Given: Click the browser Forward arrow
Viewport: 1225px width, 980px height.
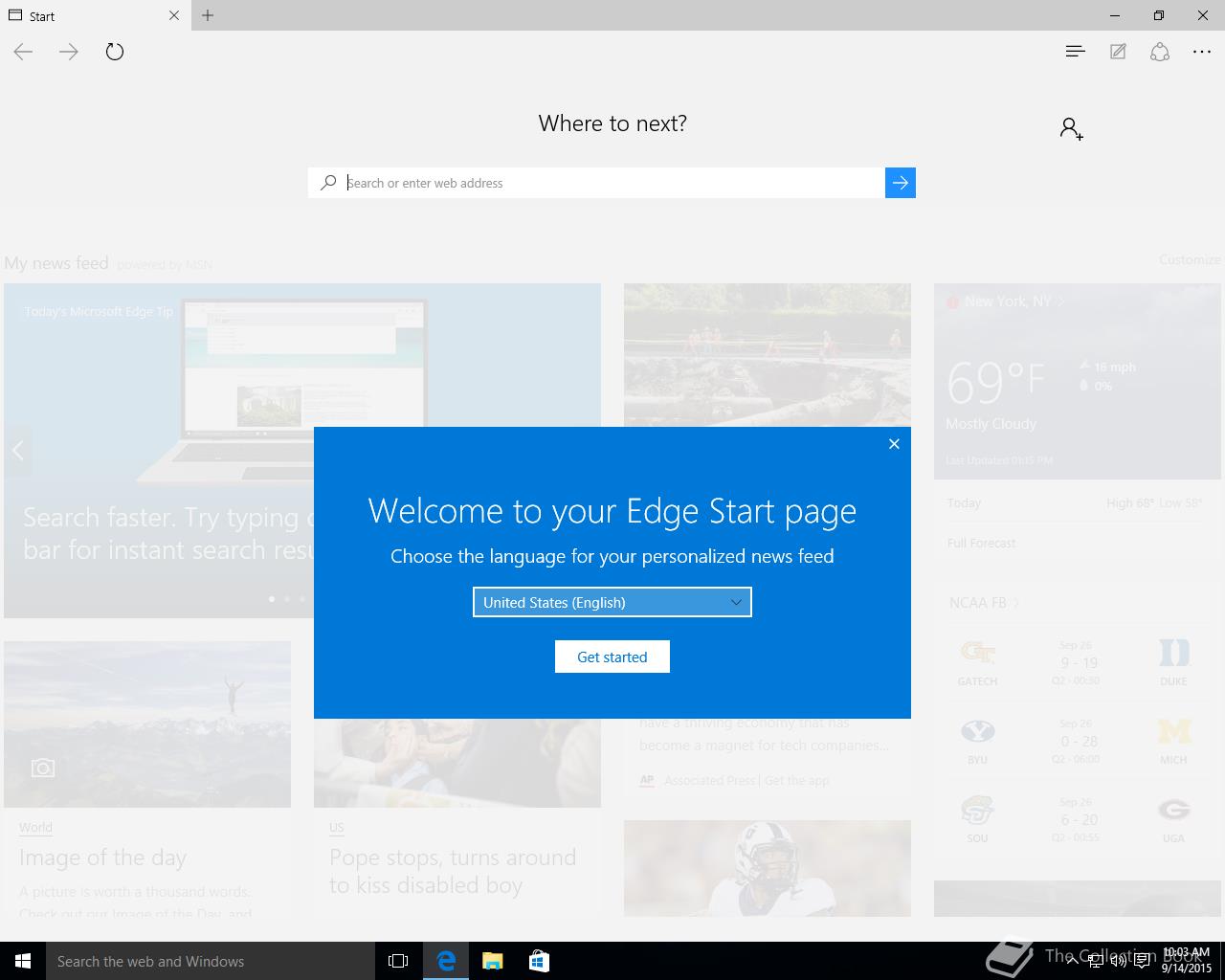Looking at the screenshot, I should (x=69, y=52).
